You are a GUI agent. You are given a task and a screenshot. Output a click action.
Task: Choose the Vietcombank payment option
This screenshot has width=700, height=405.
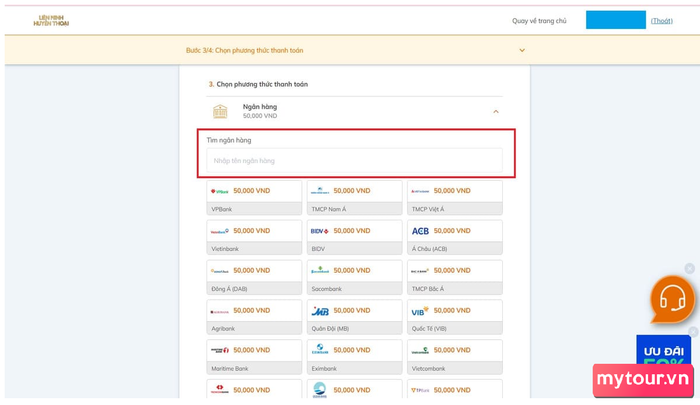454,357
